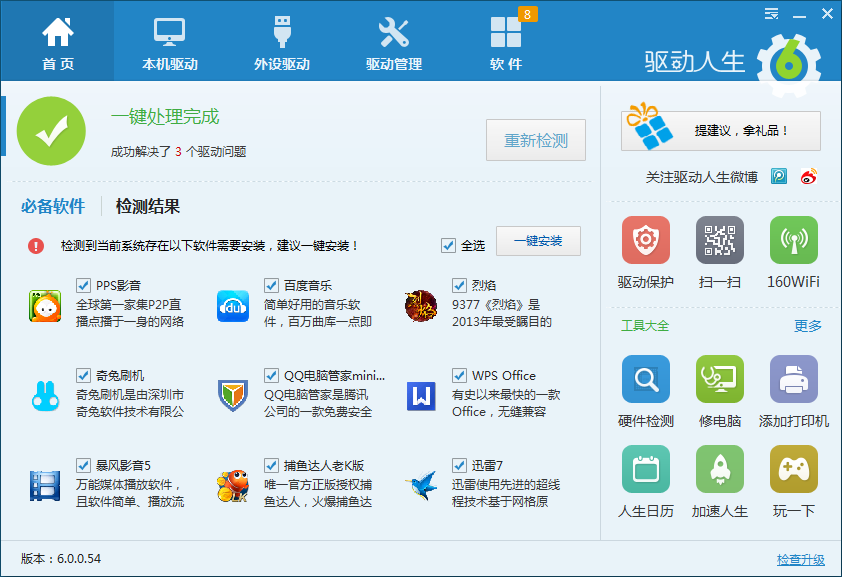Uncheck the 全选 select-all checkbox
This screenshot has height=577, width=842.
[x=448, y=246]
